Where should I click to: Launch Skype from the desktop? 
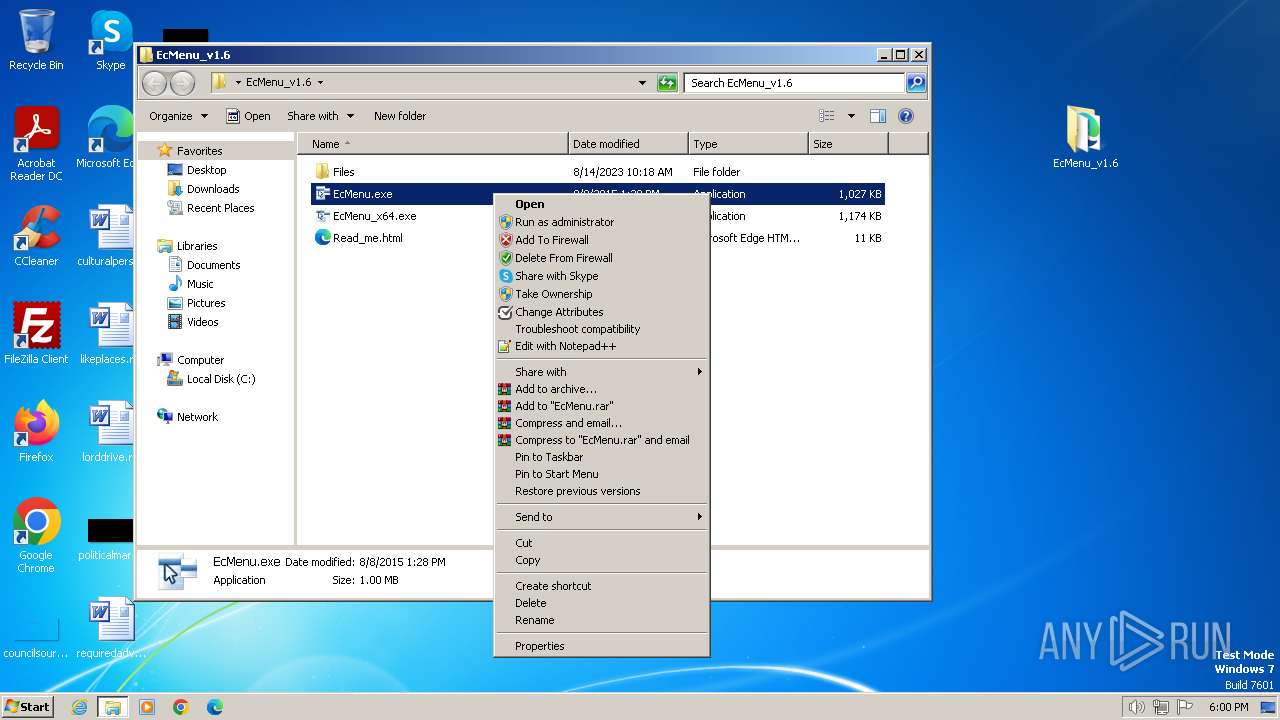tap(110, 40)
